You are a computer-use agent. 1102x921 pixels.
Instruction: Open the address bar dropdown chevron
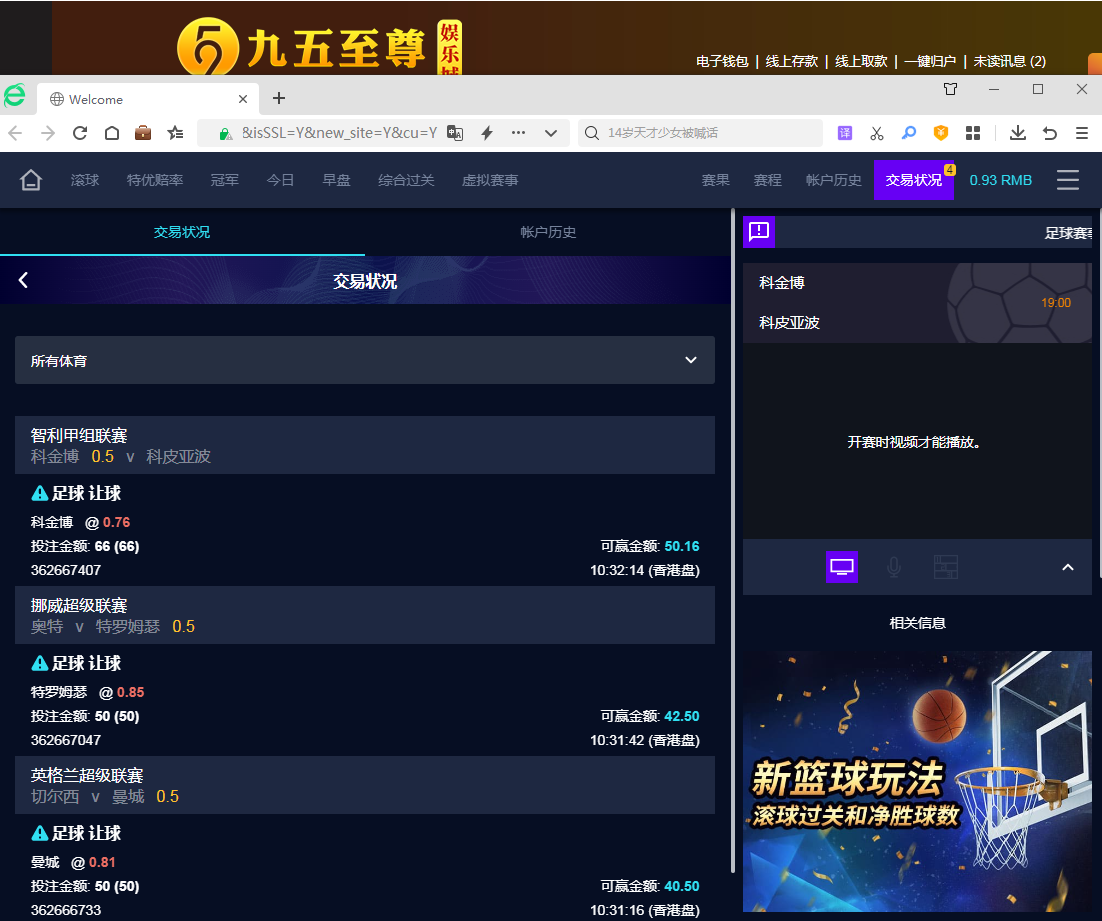(x=550, y=133)
